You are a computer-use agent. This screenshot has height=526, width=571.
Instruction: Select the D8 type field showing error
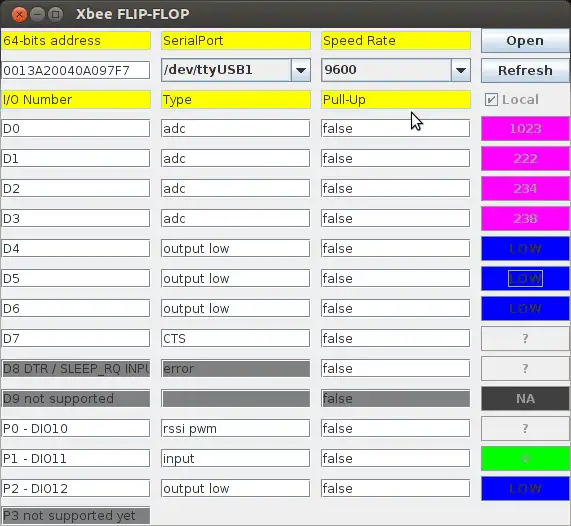(236, 368)
